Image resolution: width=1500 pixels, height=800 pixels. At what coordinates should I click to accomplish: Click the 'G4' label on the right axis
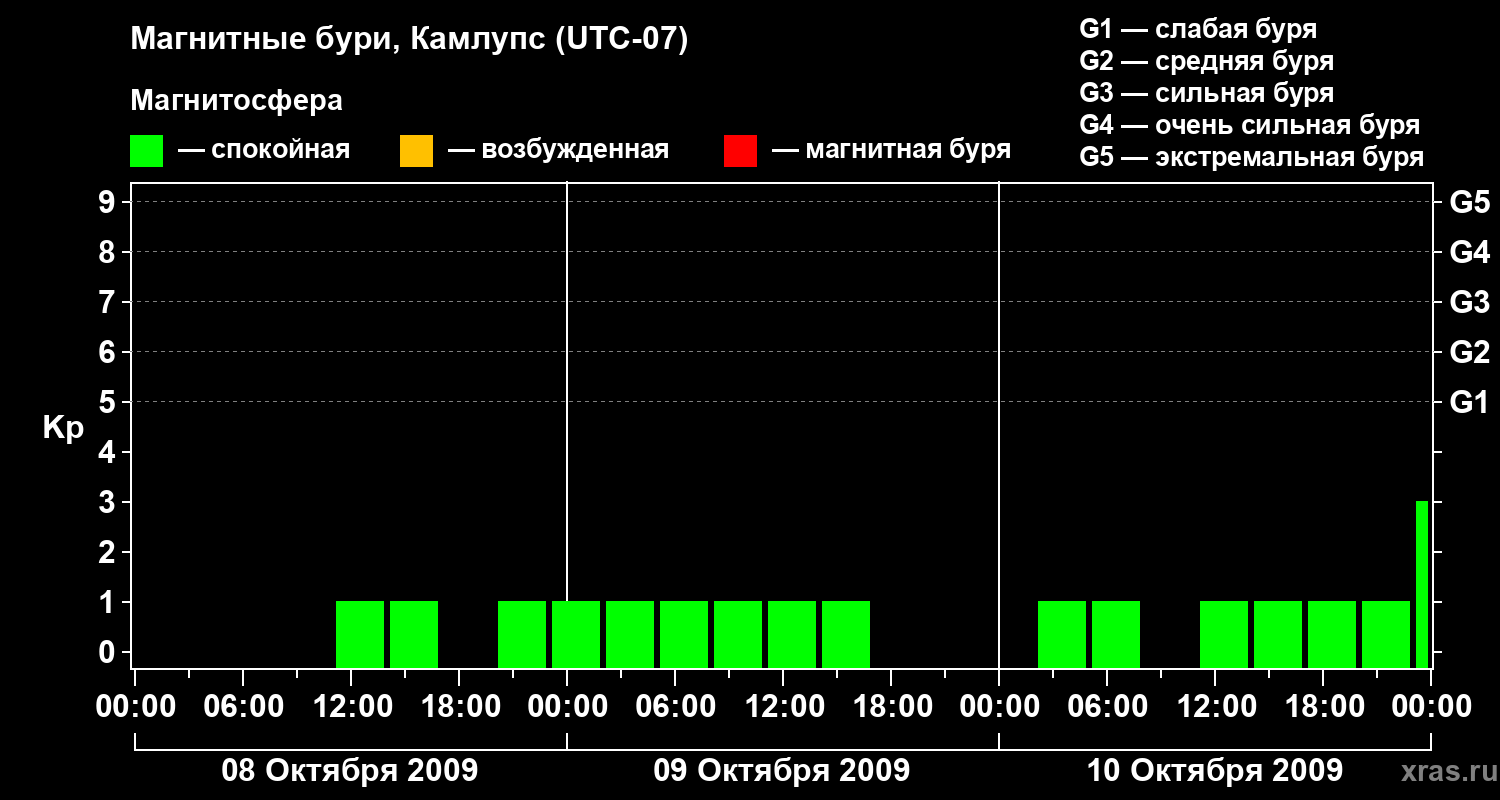click(1470, 253)
